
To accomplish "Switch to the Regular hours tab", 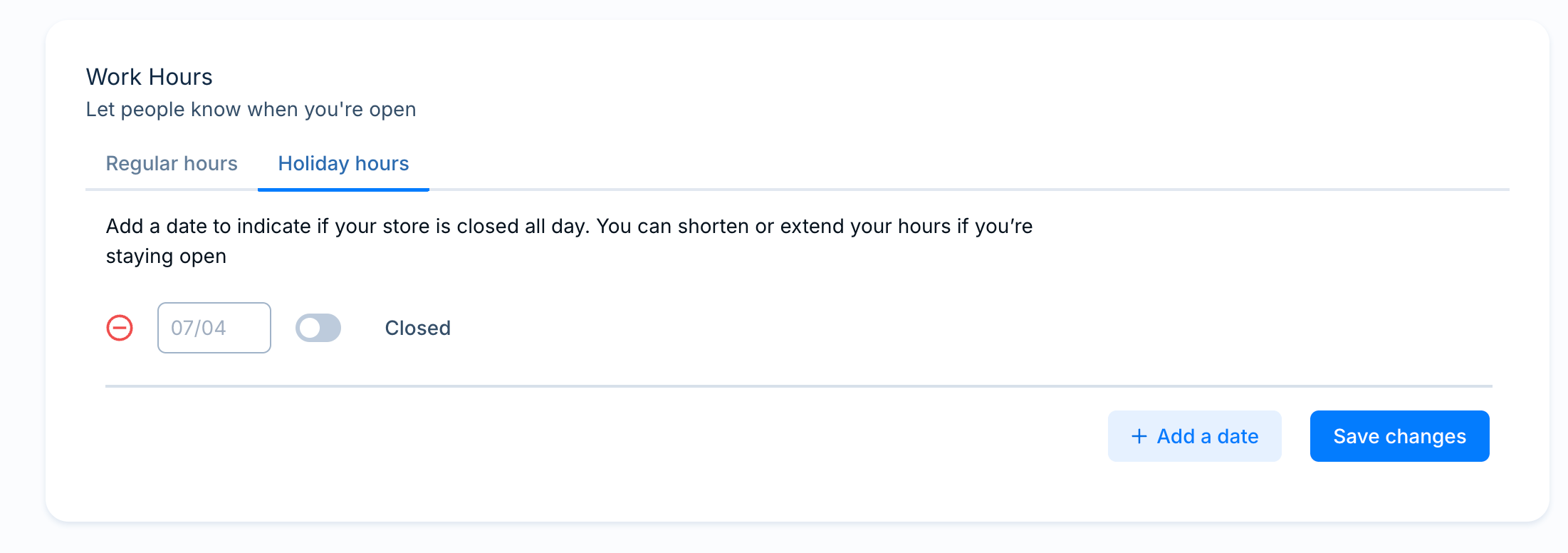I will point(172,164).
